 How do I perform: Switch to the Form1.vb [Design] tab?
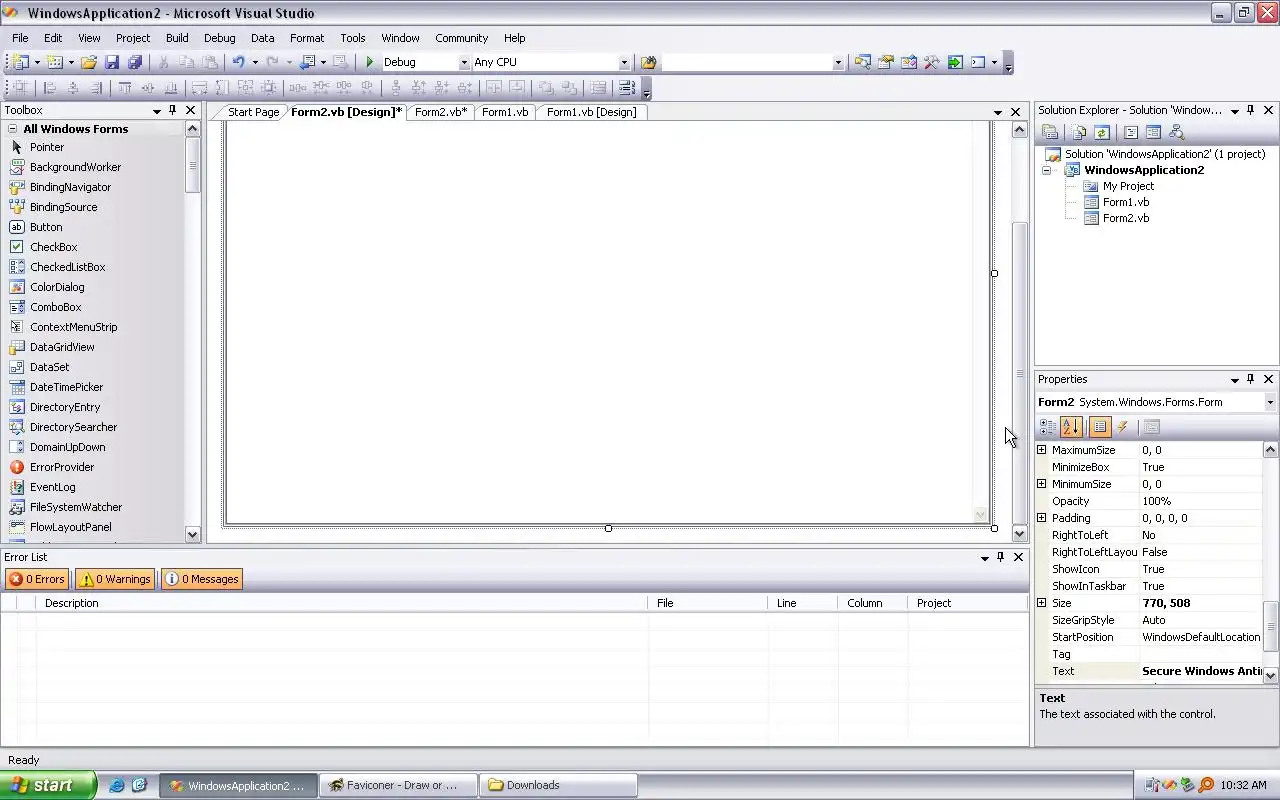click(x=591, y=112)
